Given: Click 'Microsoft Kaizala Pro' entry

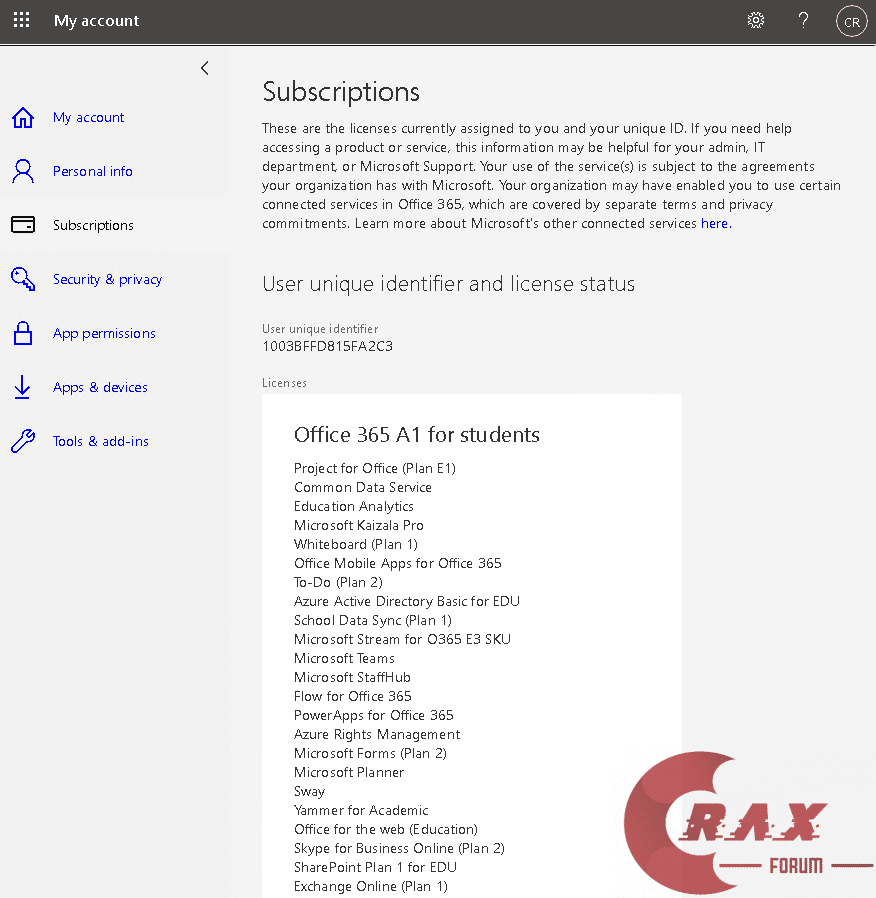Looking at the screenshot, I should (x=359, y=525).
